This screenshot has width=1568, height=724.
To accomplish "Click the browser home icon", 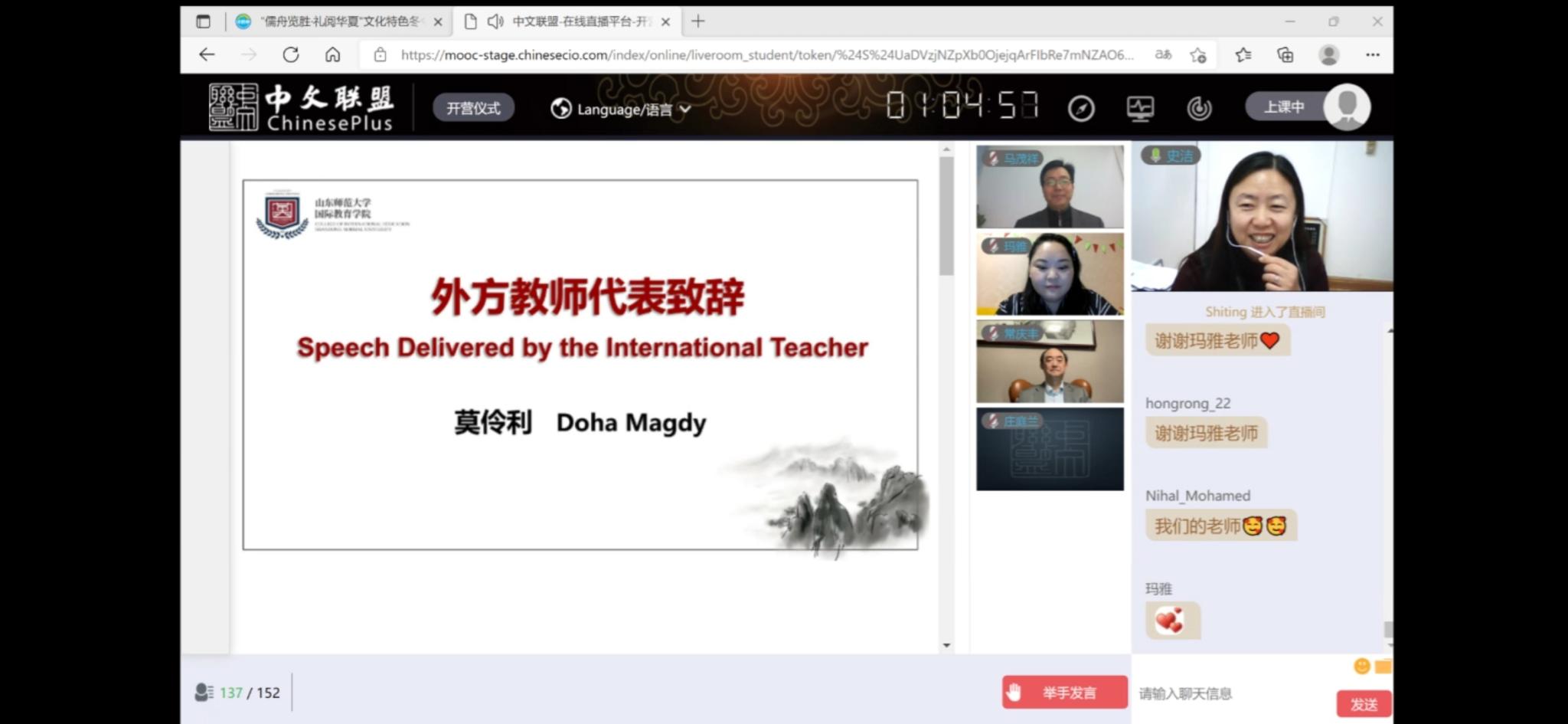I will (x=332, y=54).
